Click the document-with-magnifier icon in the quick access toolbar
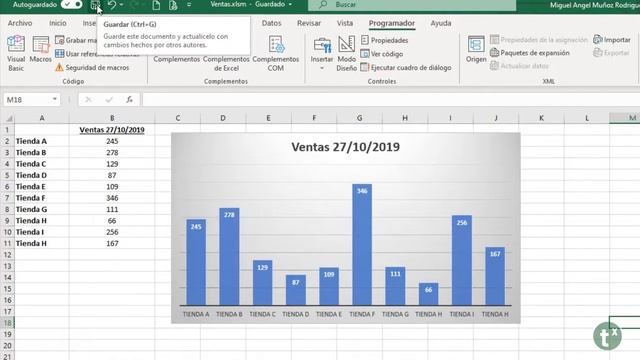 click(x=173, y=5)
